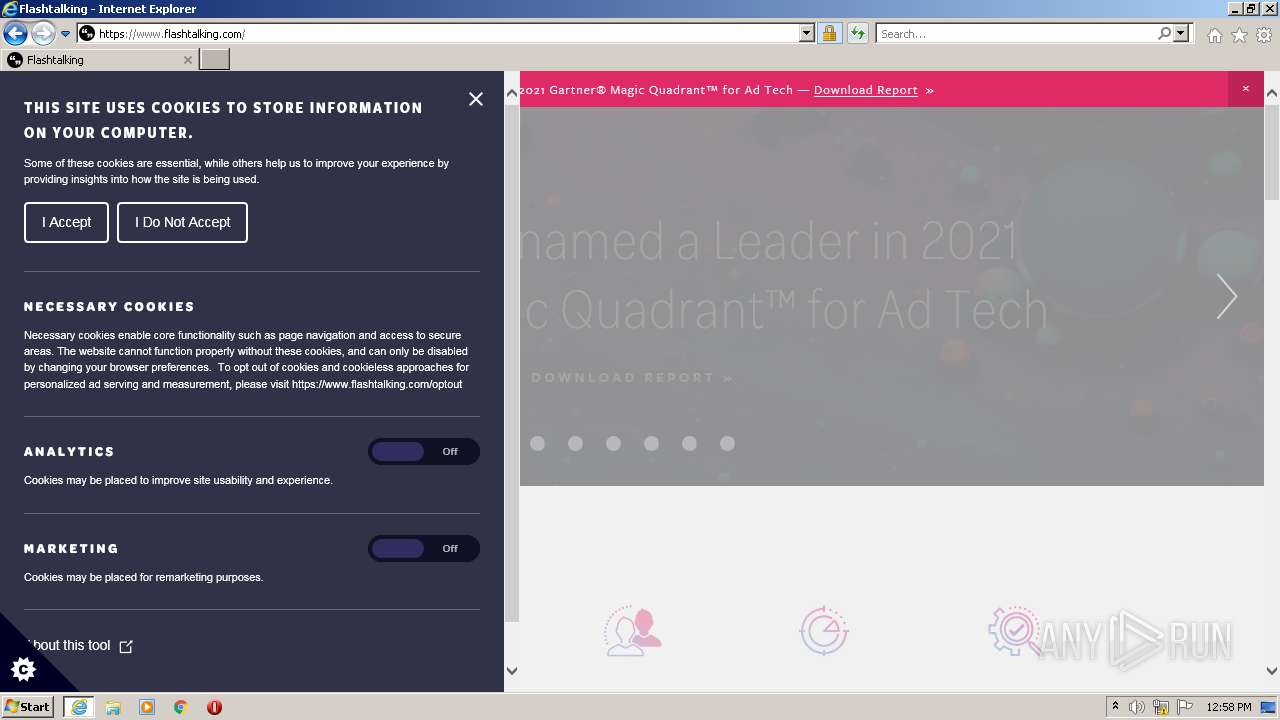Close the cookie consent panel
This screenshot has height=720, width=1280.
[476, 99]
